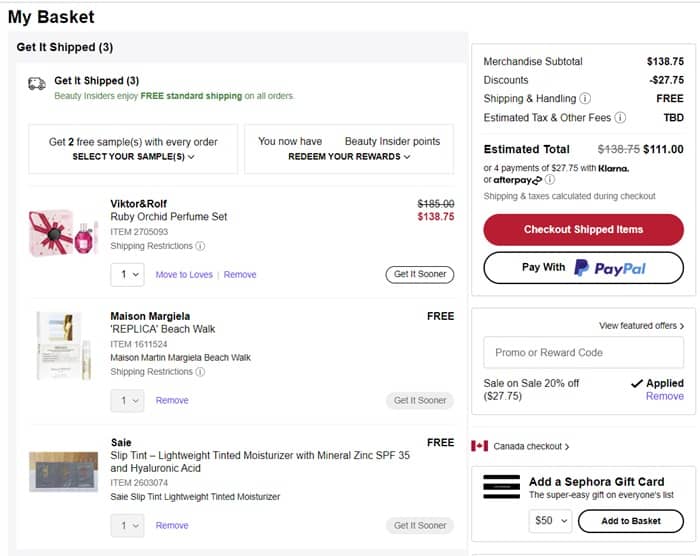Expand Redeem Your Rewards section
Viewport: 700px width, 556px height.
pyautogui.click(x=347, y=157)
